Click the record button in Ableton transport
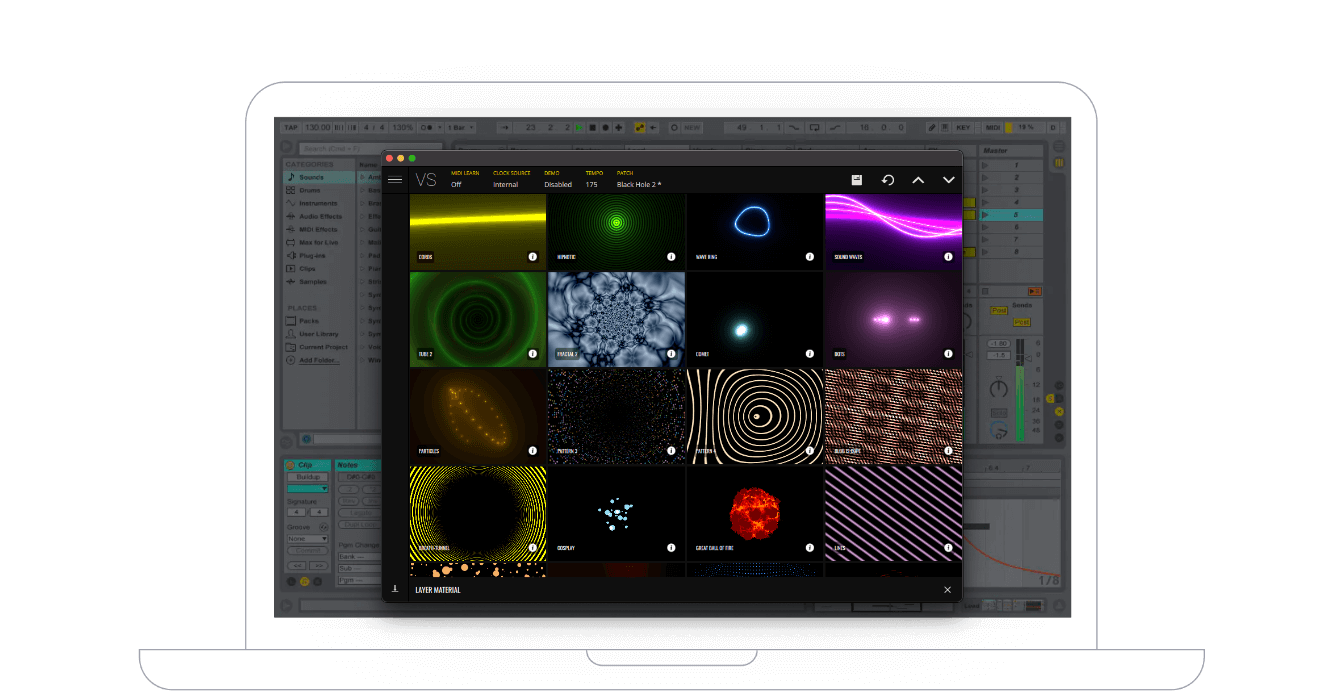 click(605, 127)
